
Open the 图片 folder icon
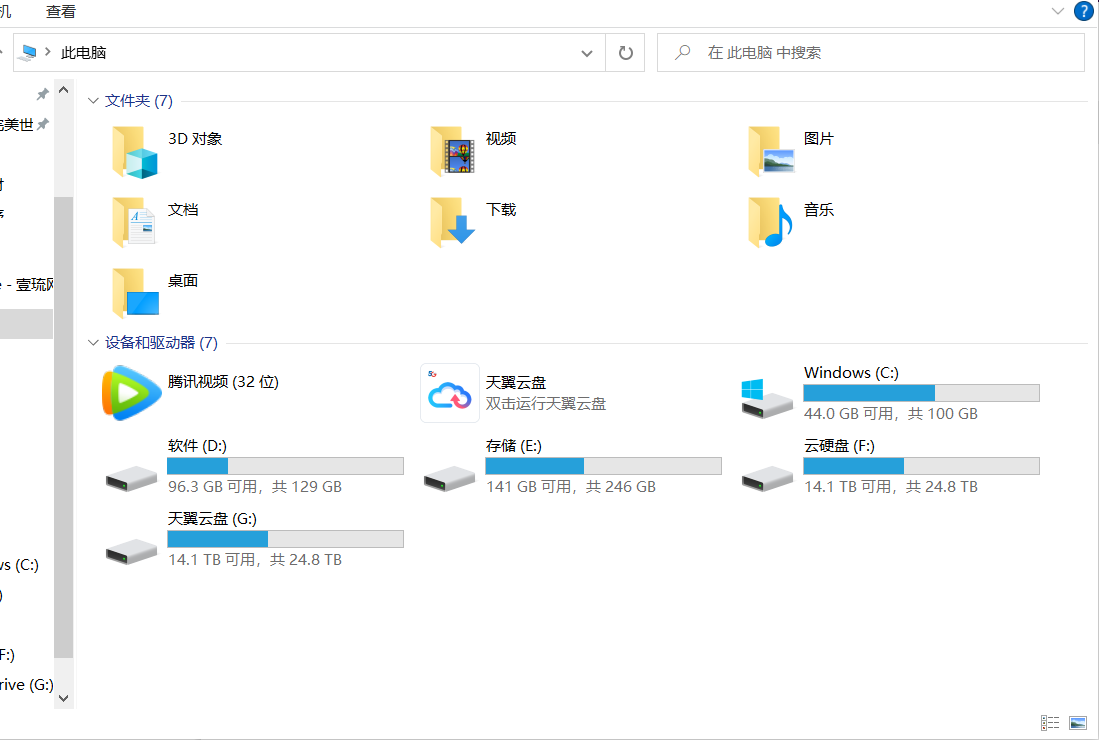771,152
